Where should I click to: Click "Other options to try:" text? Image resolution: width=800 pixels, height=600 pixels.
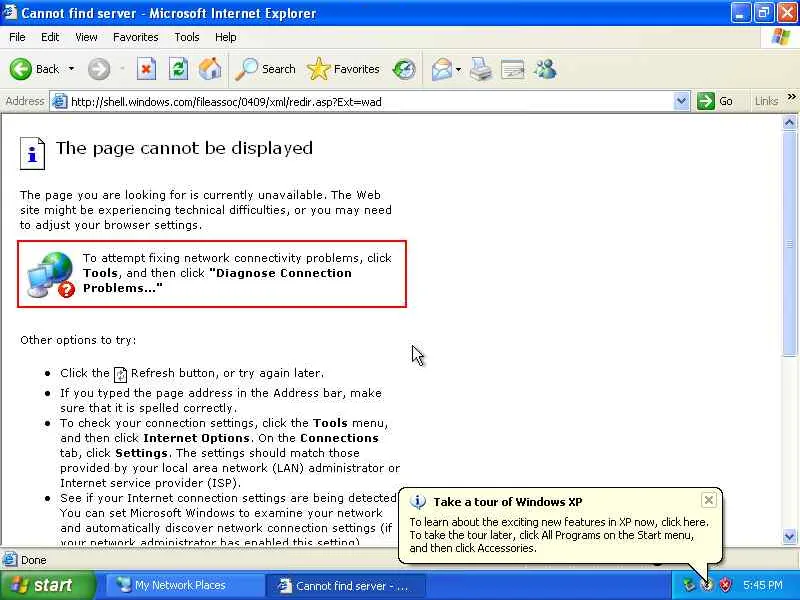click(x=79, y=340)
